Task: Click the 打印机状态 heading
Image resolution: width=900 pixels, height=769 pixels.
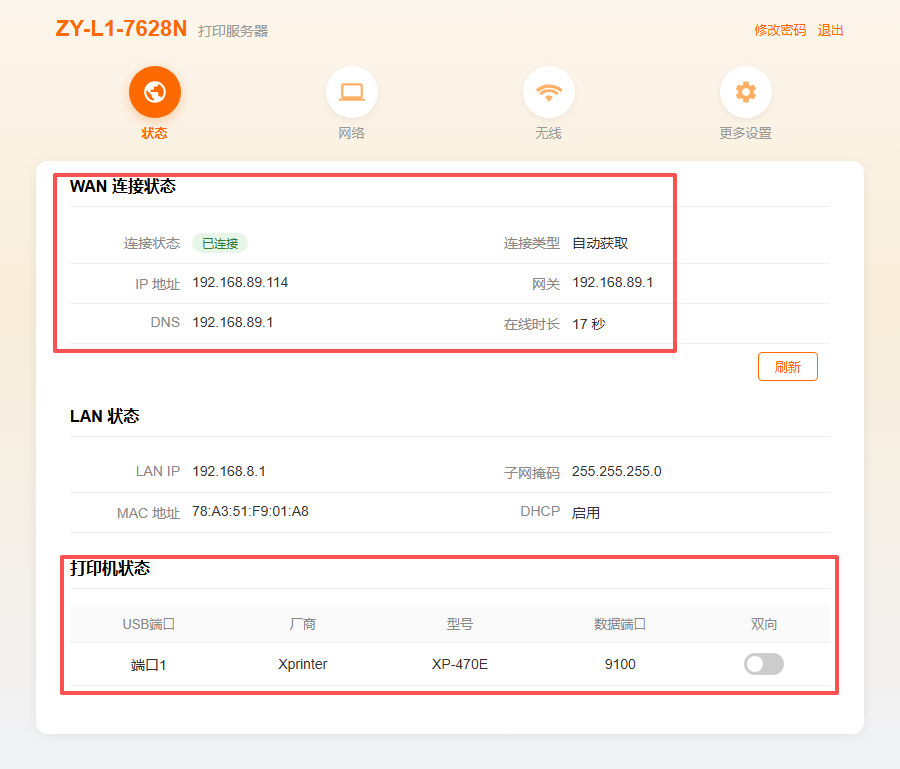Action: 110,568
